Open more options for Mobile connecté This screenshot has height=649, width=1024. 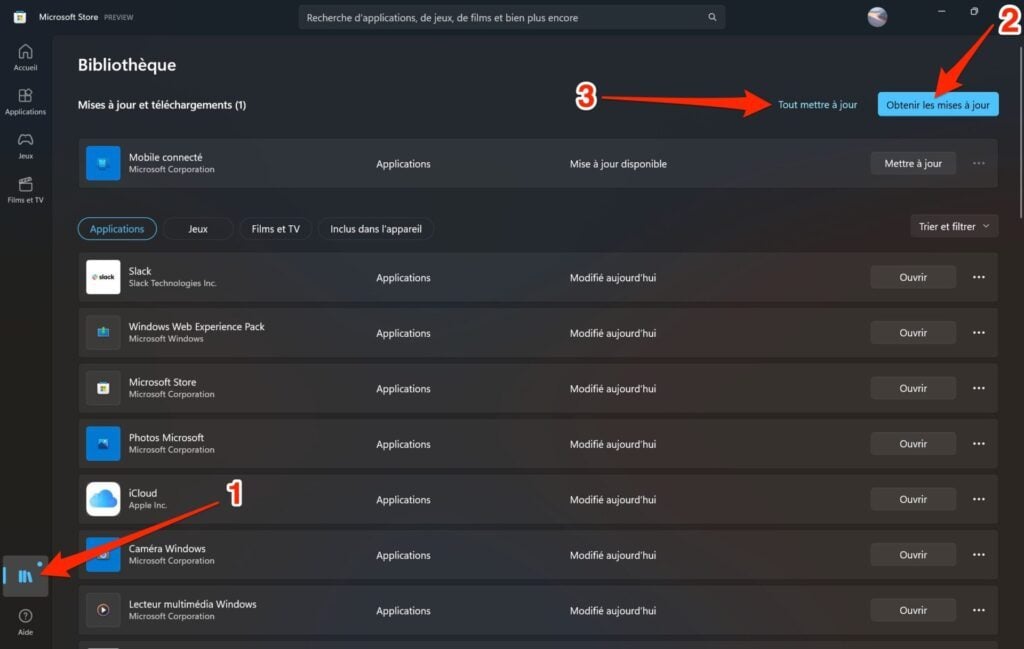(x=978, y=163)
